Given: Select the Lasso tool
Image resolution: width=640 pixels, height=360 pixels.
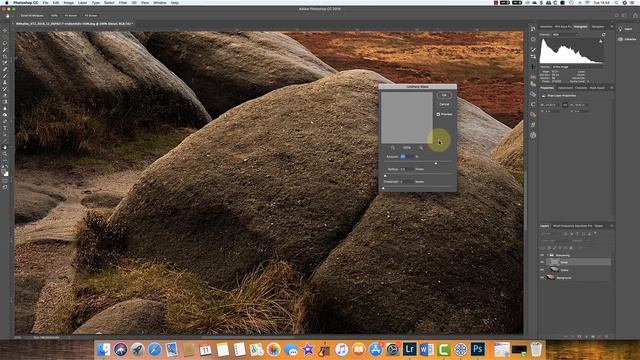Looking at the screenshot, I should (x=5, y=43).
